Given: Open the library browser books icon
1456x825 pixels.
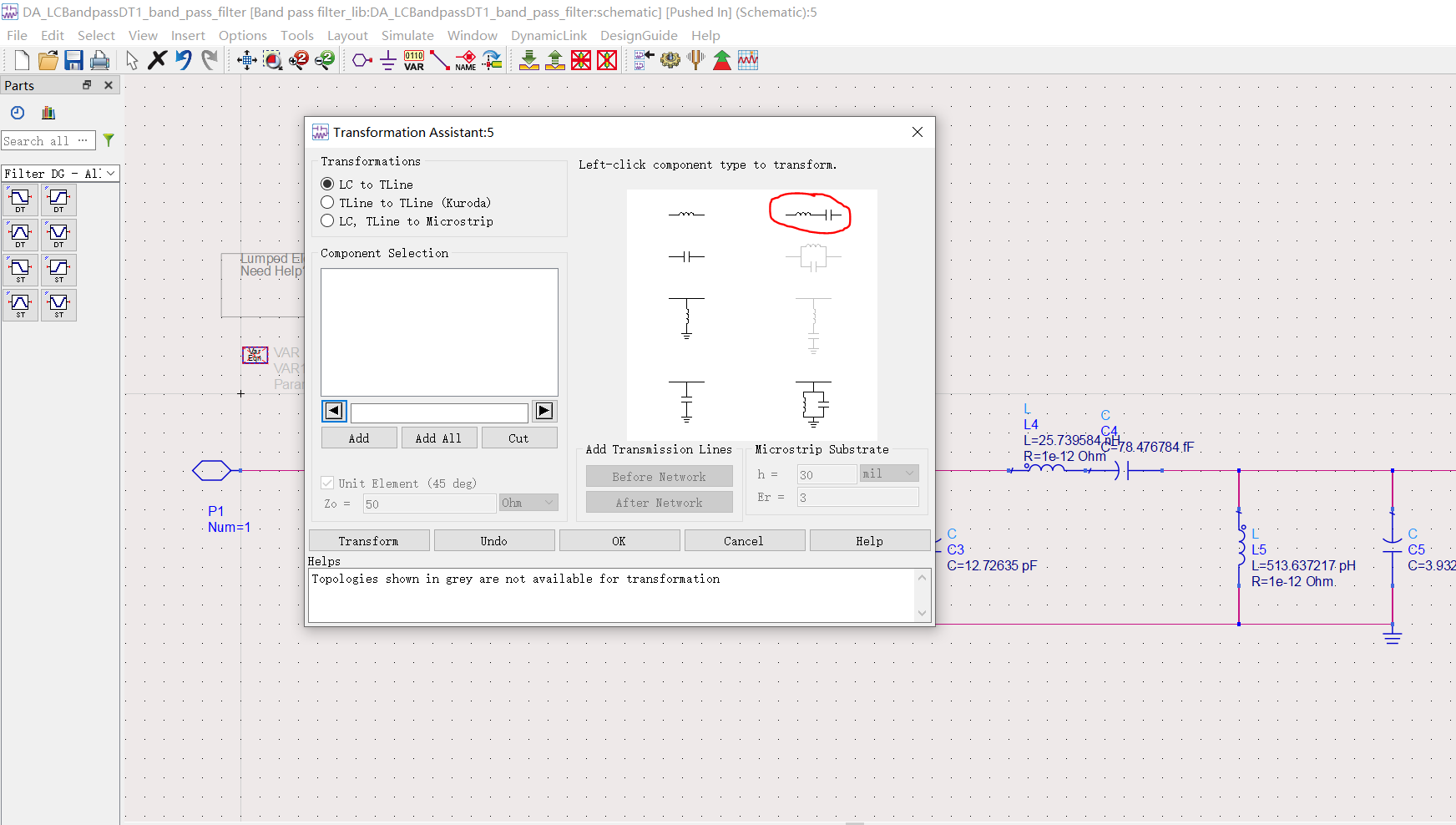Looking at the screenshot, I should point(48,113).
